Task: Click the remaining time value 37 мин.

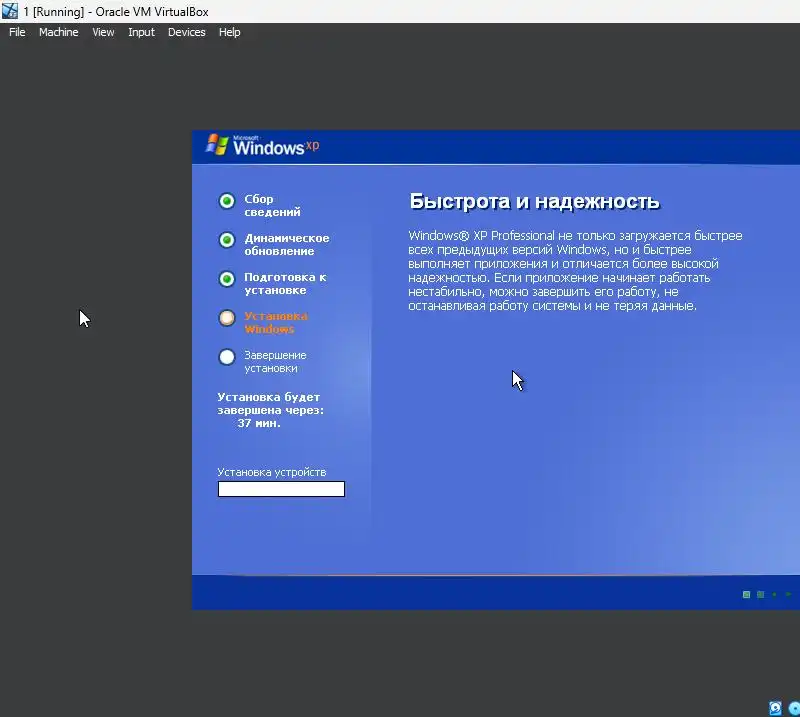Action: click(259, 423)
